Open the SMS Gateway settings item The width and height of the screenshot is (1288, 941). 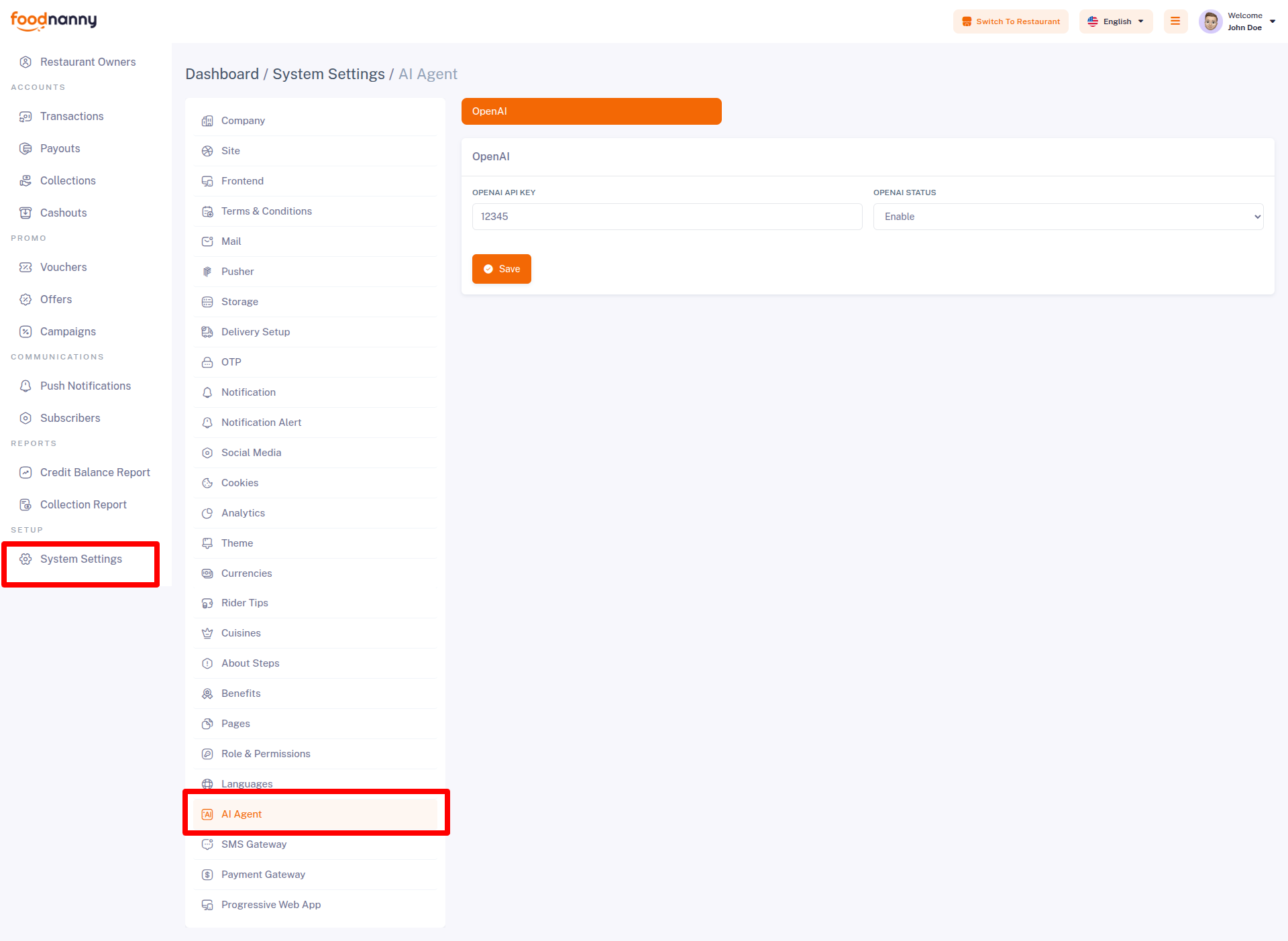[254, 844]
